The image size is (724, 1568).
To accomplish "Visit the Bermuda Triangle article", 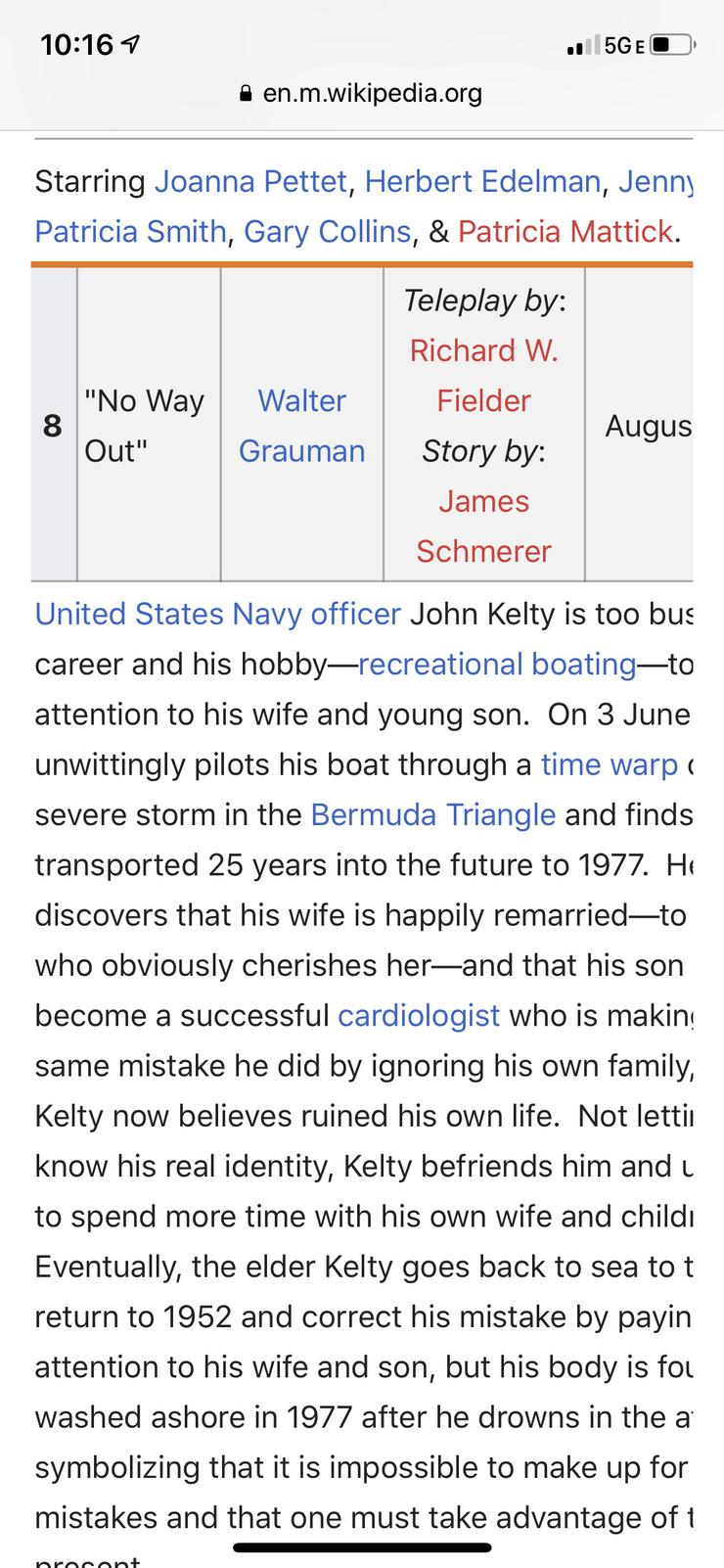I will tap(433, 814).
